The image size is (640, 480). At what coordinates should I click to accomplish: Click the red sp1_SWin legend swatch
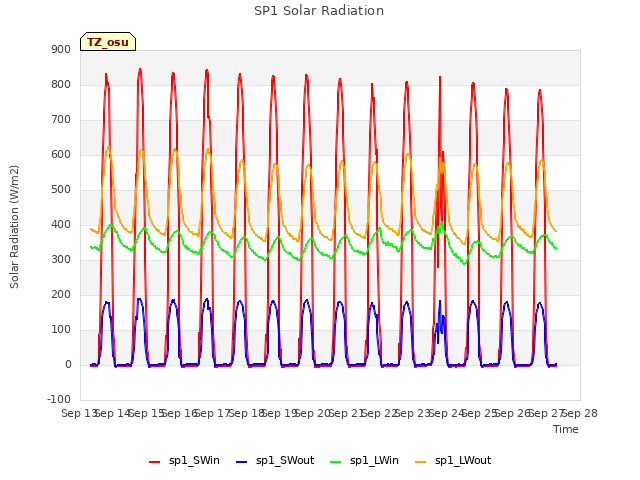tap(155, 462)
